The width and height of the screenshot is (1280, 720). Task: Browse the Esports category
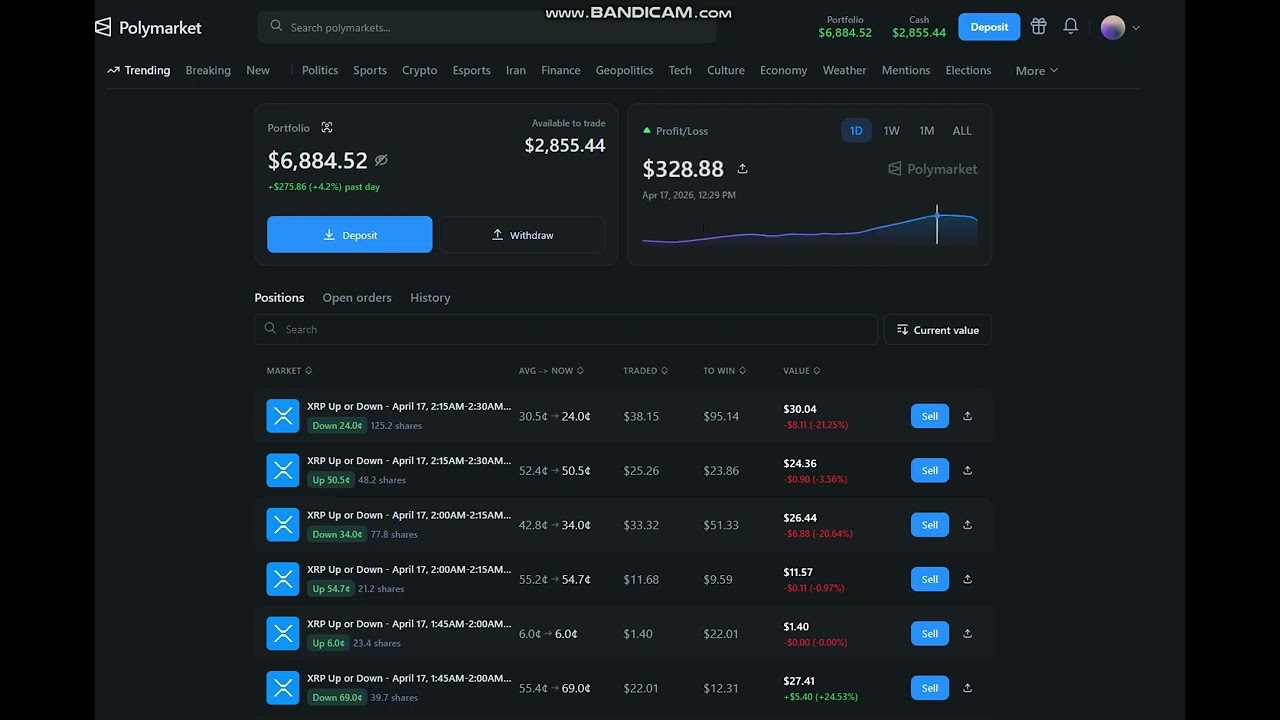[x=471, y=70]
